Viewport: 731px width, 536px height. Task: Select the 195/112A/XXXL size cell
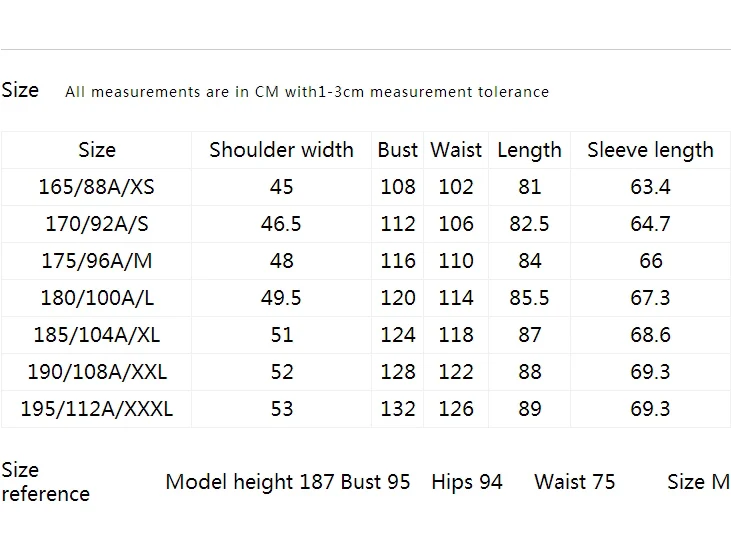pos(97,409)
